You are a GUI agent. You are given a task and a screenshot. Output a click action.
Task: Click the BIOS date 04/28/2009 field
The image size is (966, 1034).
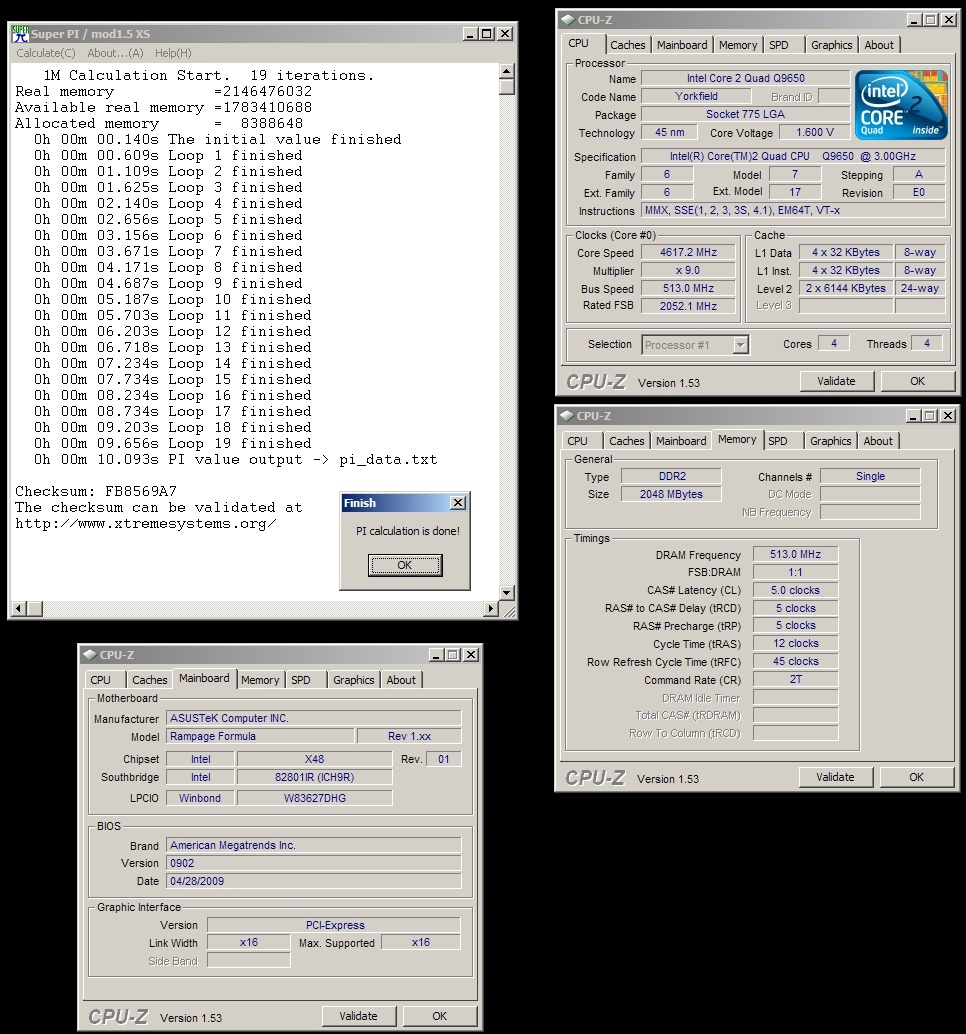pyautogui.click(x=314, y=881)
